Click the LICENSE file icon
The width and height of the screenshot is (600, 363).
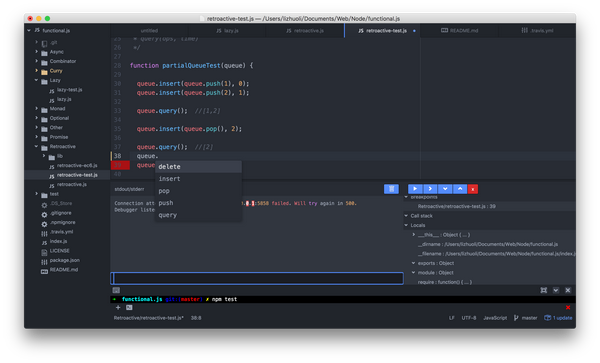pos(44,252)
